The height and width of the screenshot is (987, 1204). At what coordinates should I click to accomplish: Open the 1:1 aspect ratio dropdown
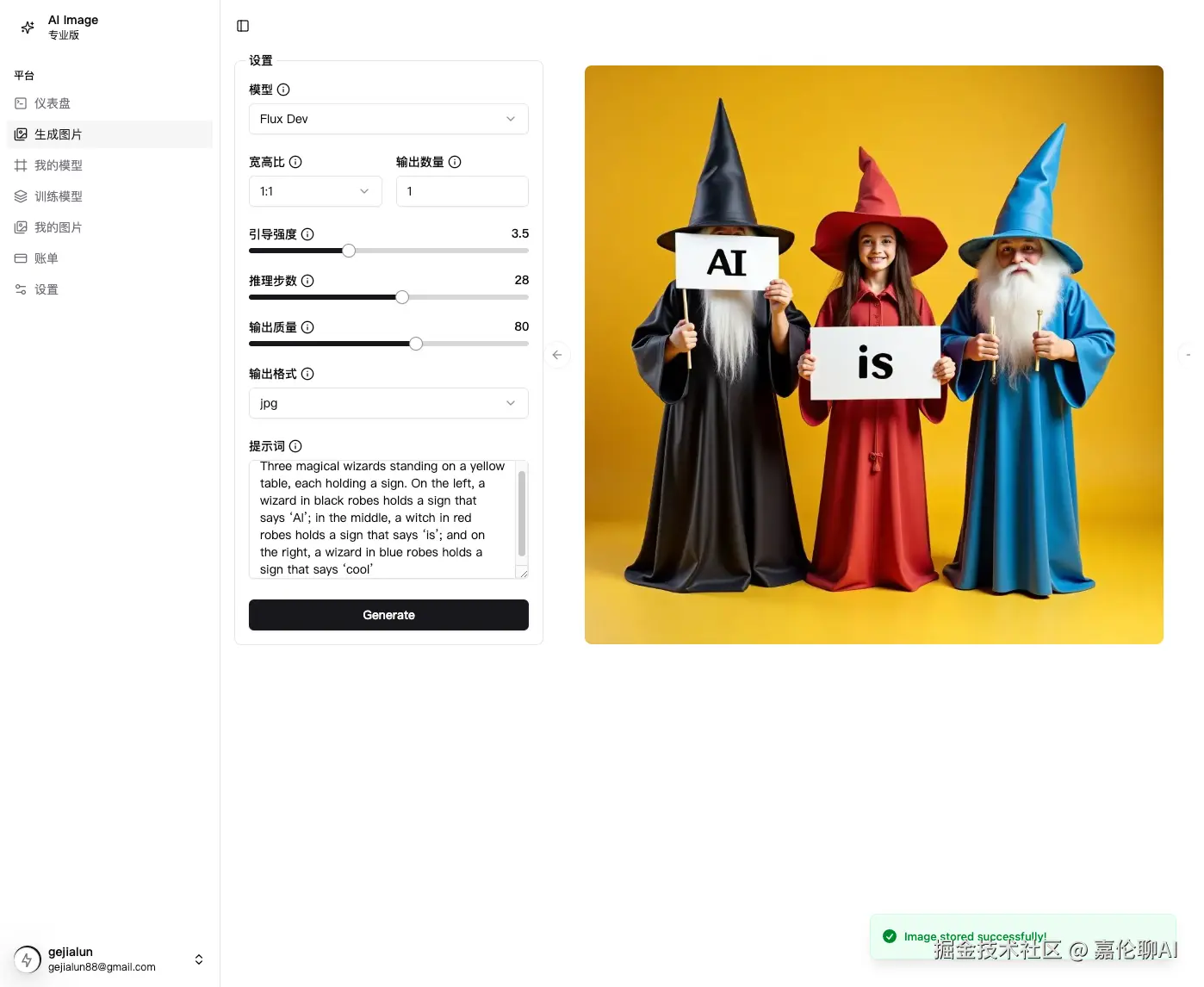(x=314, y=191)
